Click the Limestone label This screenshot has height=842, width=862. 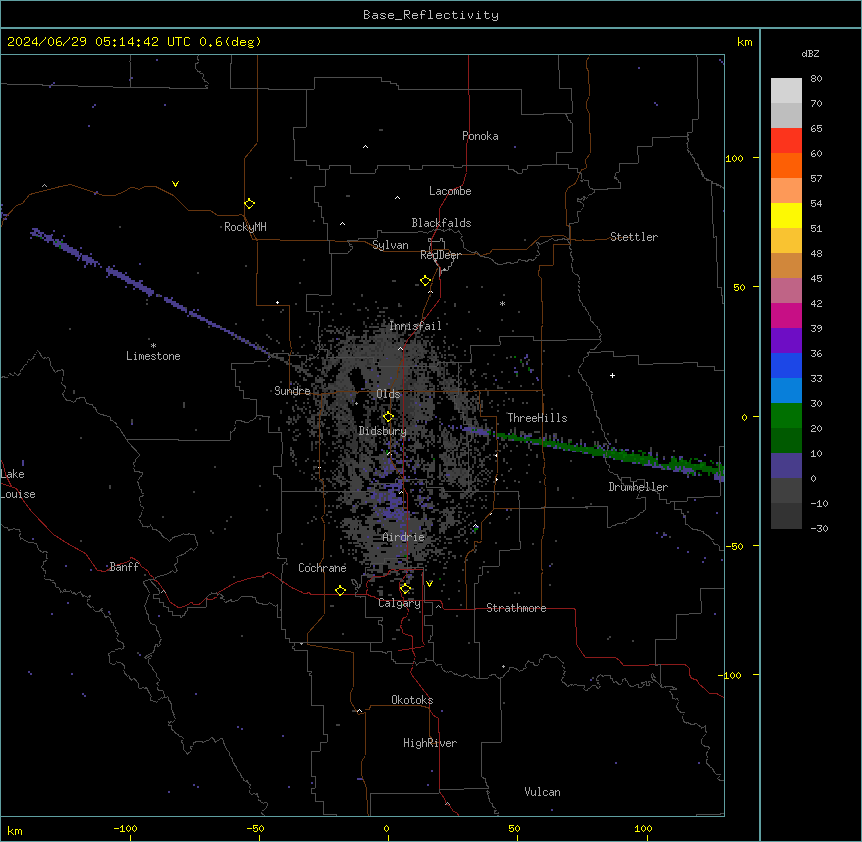pyautogui.click(x=153, y=356)
